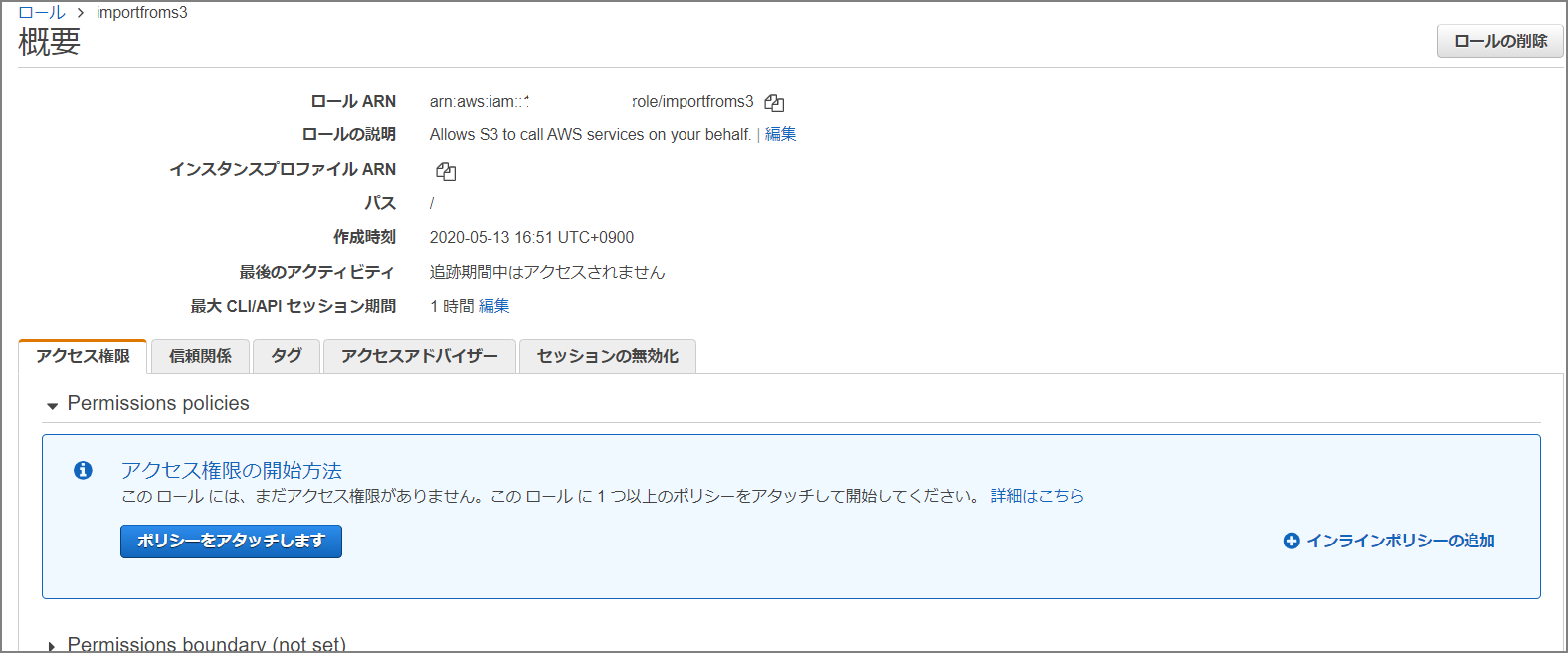Click the アクセス権限の開始方法 heading
Viewport: 1568px width, 653px height.
click(x=231, y=470)
